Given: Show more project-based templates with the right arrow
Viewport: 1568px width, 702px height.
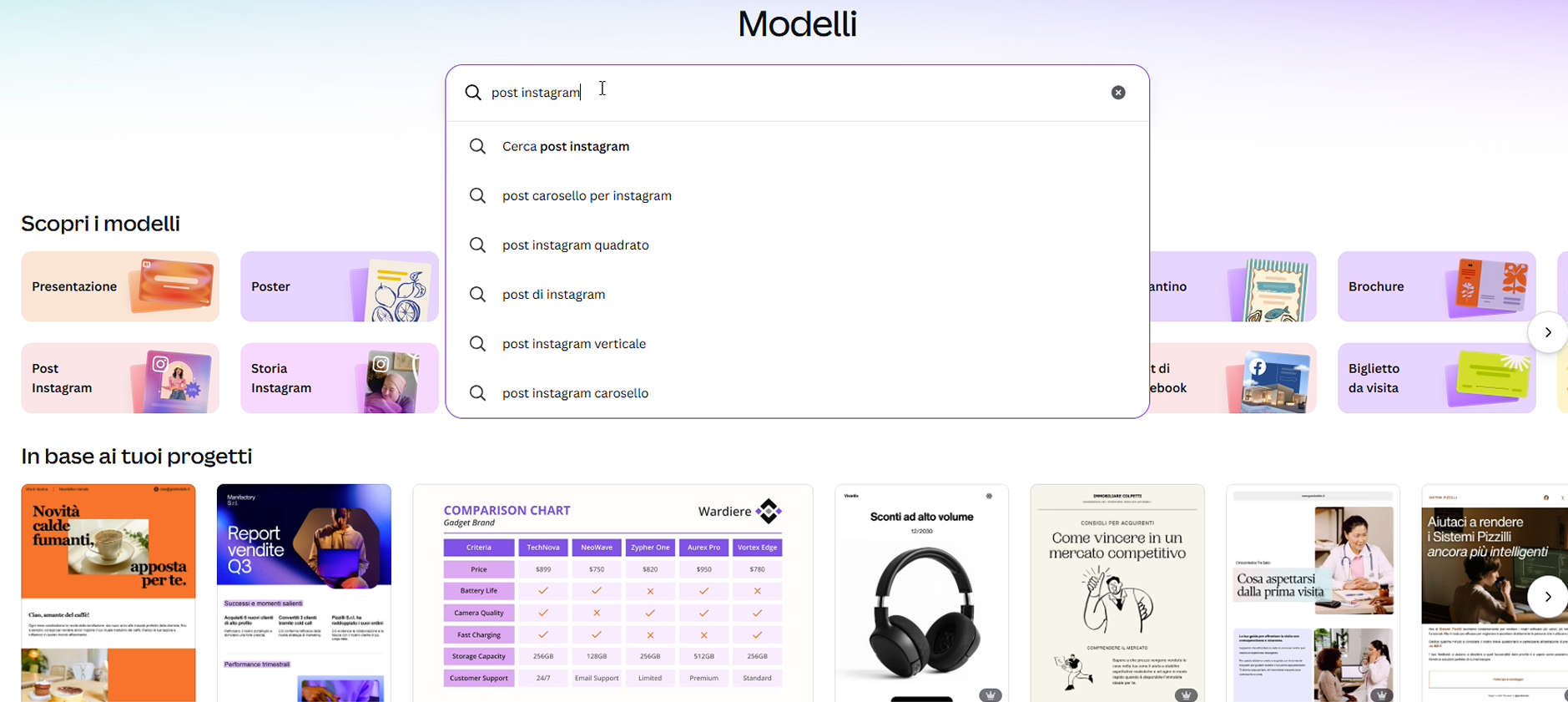Looking at the screenshot, I should [1548, 596].
